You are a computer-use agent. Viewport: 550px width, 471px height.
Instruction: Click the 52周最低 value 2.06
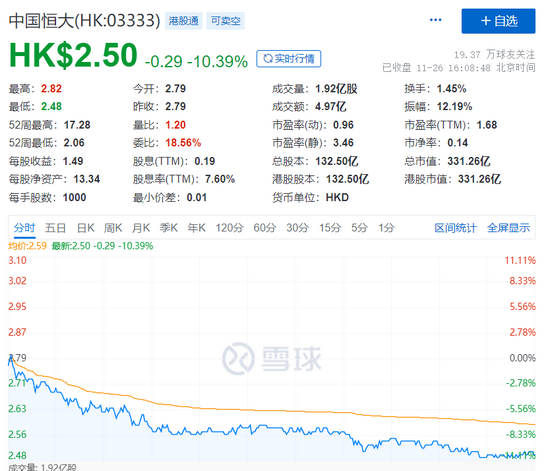coord(74,143)
